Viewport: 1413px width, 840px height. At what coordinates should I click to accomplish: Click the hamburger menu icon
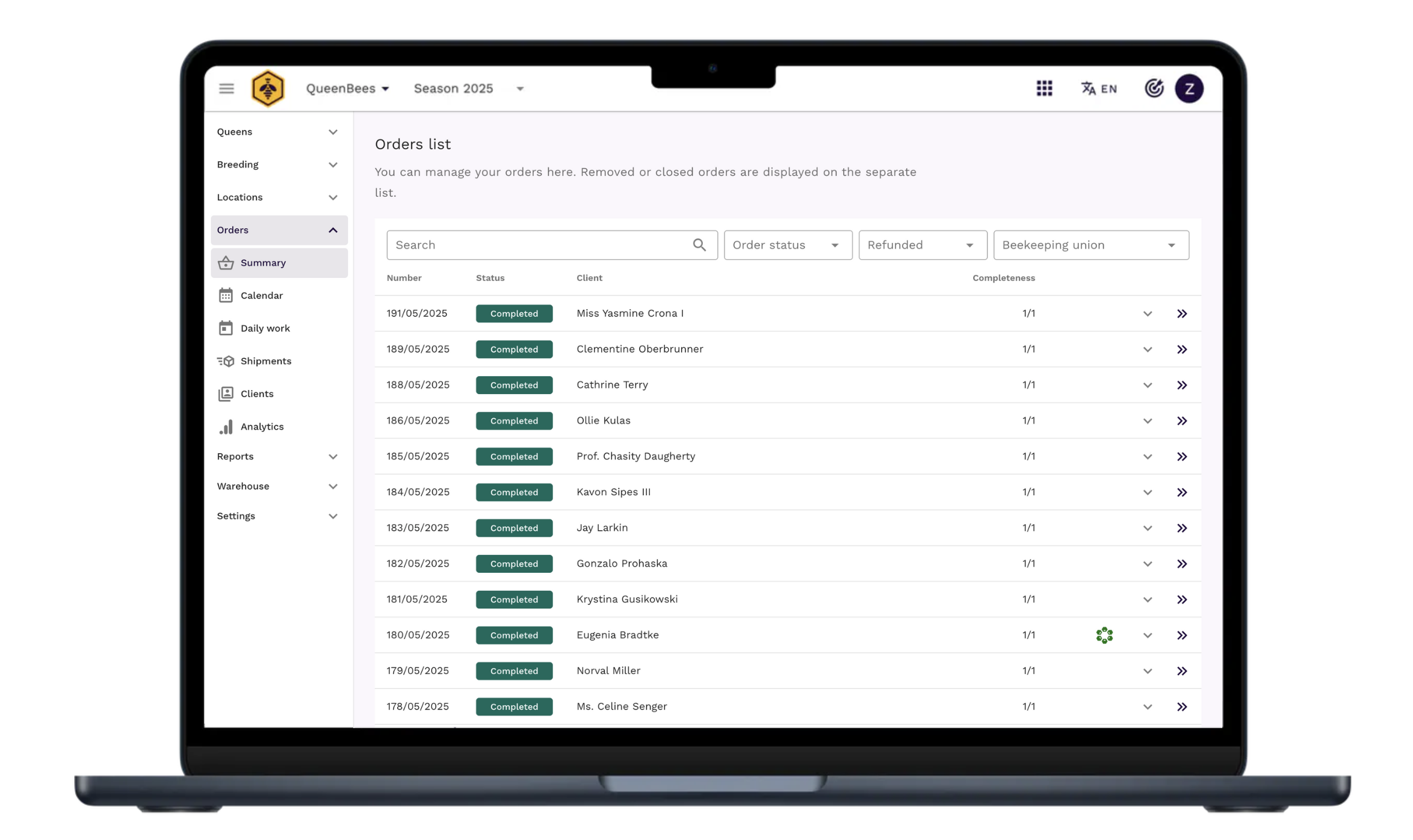[226, 88]
